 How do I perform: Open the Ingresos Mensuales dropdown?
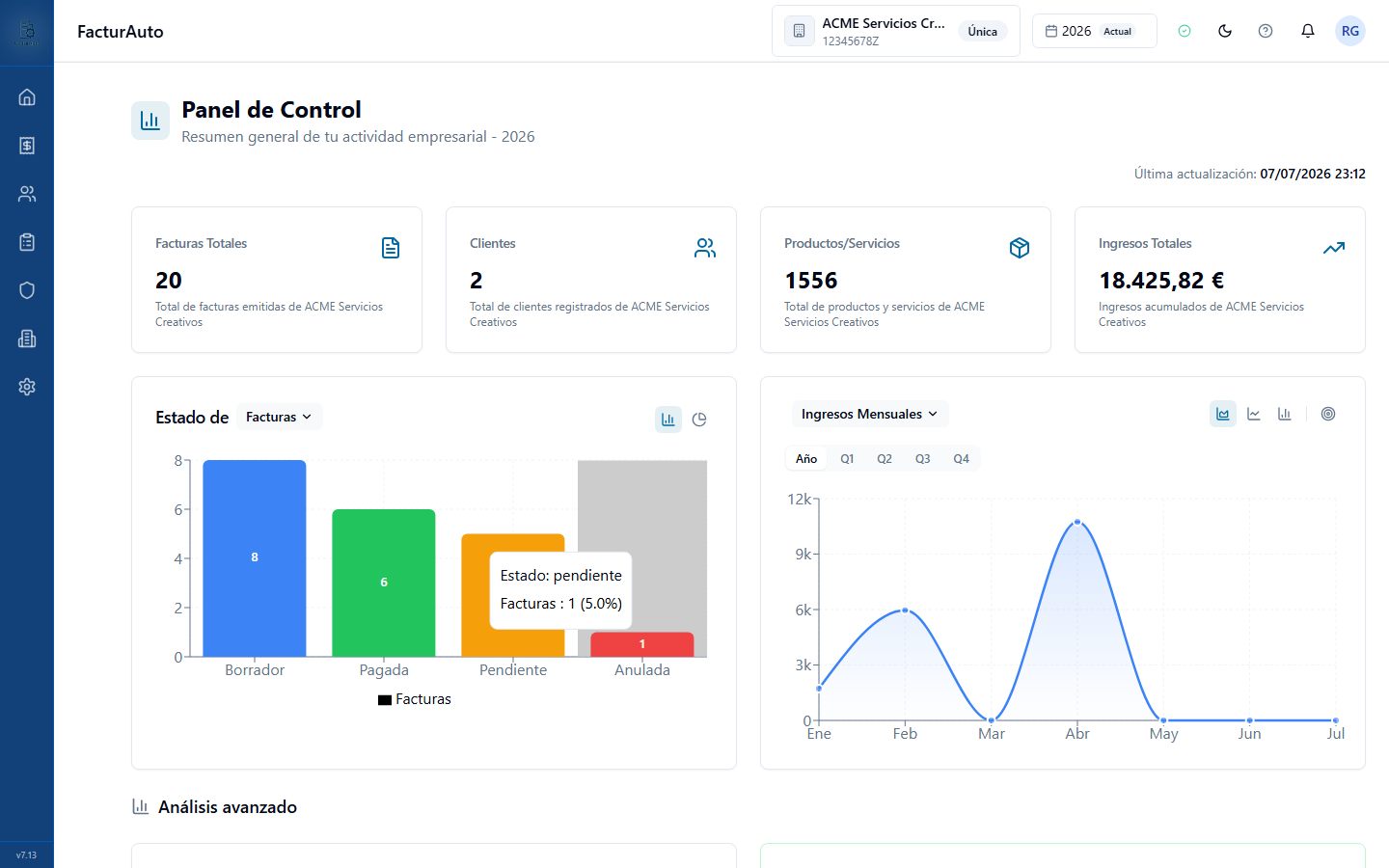click(x=869, y=414)
